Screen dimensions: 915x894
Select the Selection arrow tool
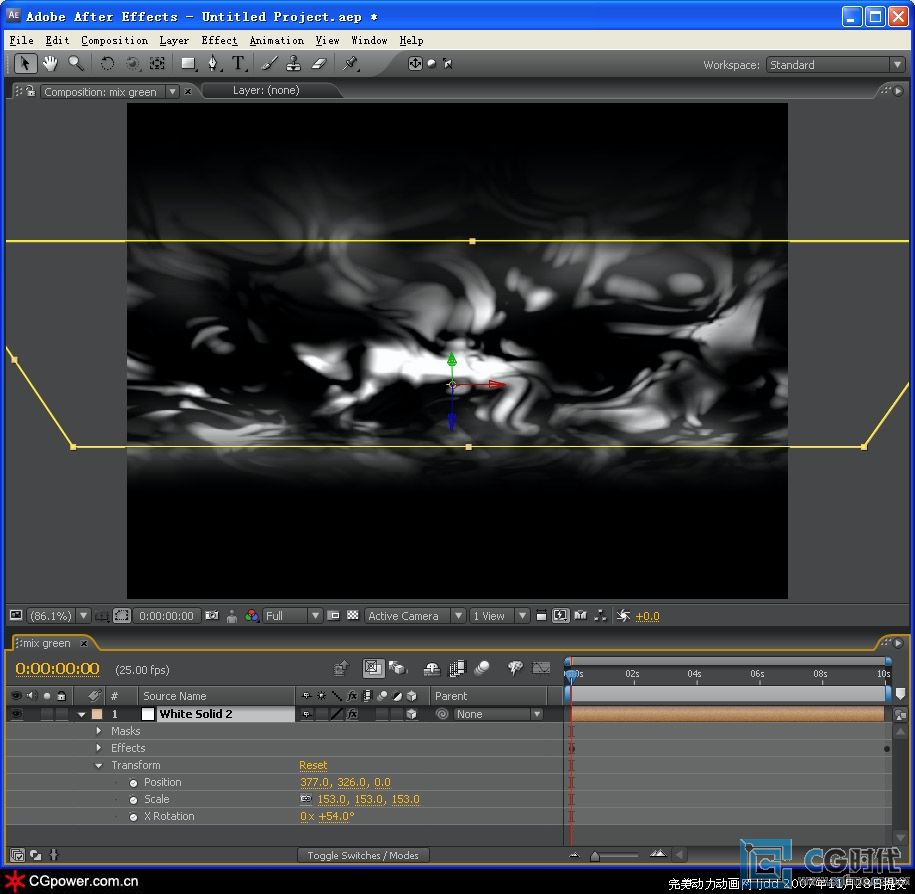tap(25, 63)
